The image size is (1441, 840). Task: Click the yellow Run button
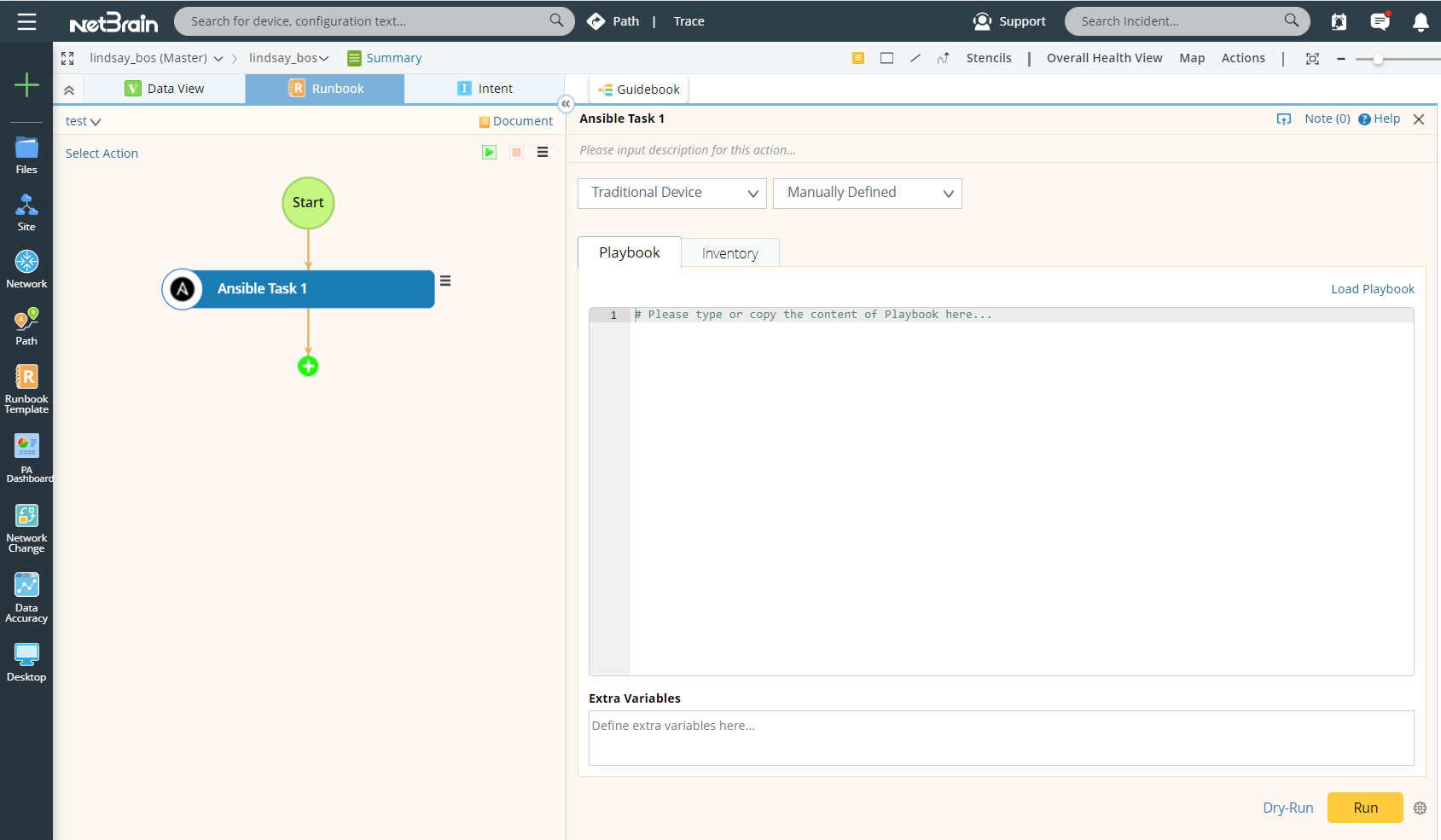coord(1365,808)
